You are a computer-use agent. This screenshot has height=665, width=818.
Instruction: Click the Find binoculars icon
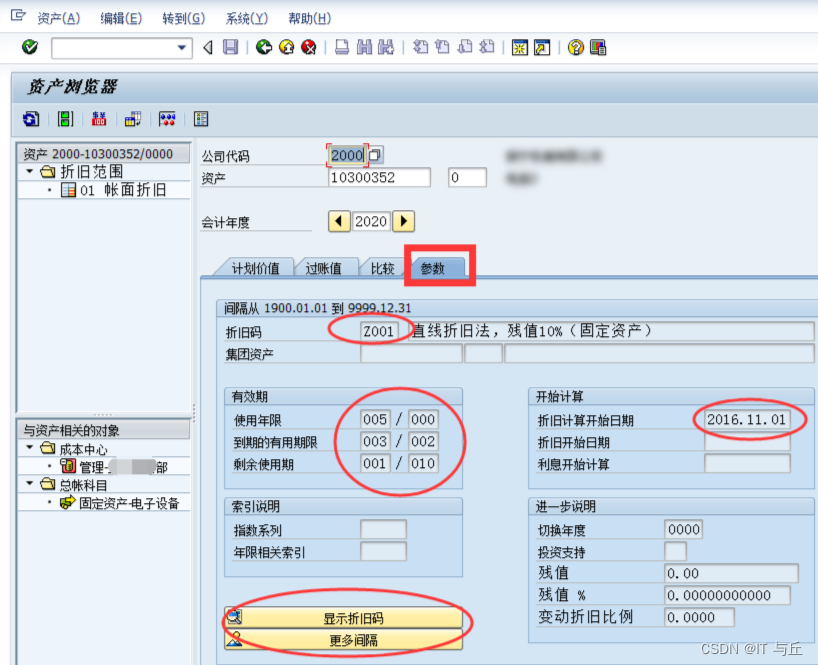[364, 47]
